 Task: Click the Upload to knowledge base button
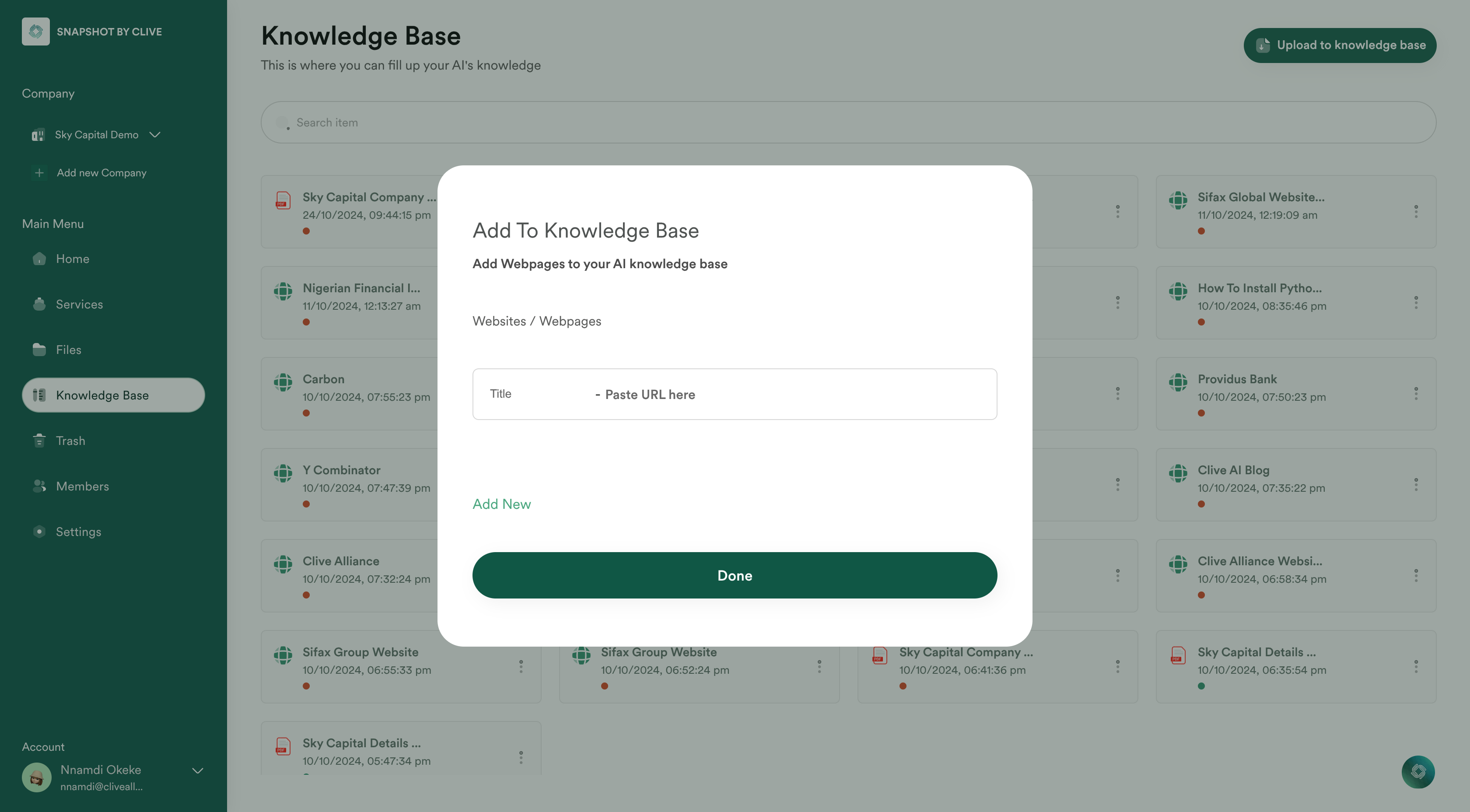click(1340, 45)
